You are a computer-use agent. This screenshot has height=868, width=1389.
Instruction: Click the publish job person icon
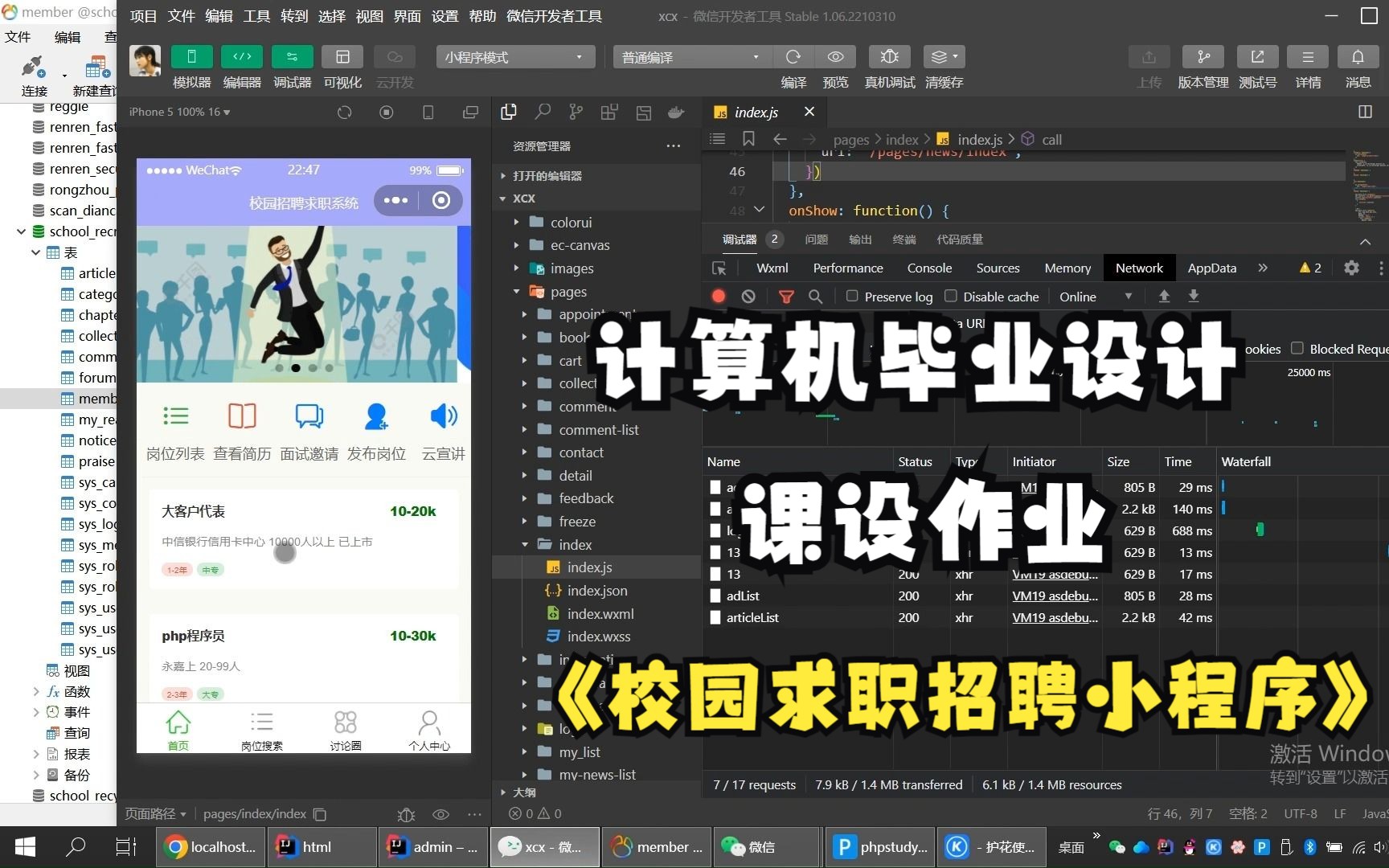(x=376, y=416)
